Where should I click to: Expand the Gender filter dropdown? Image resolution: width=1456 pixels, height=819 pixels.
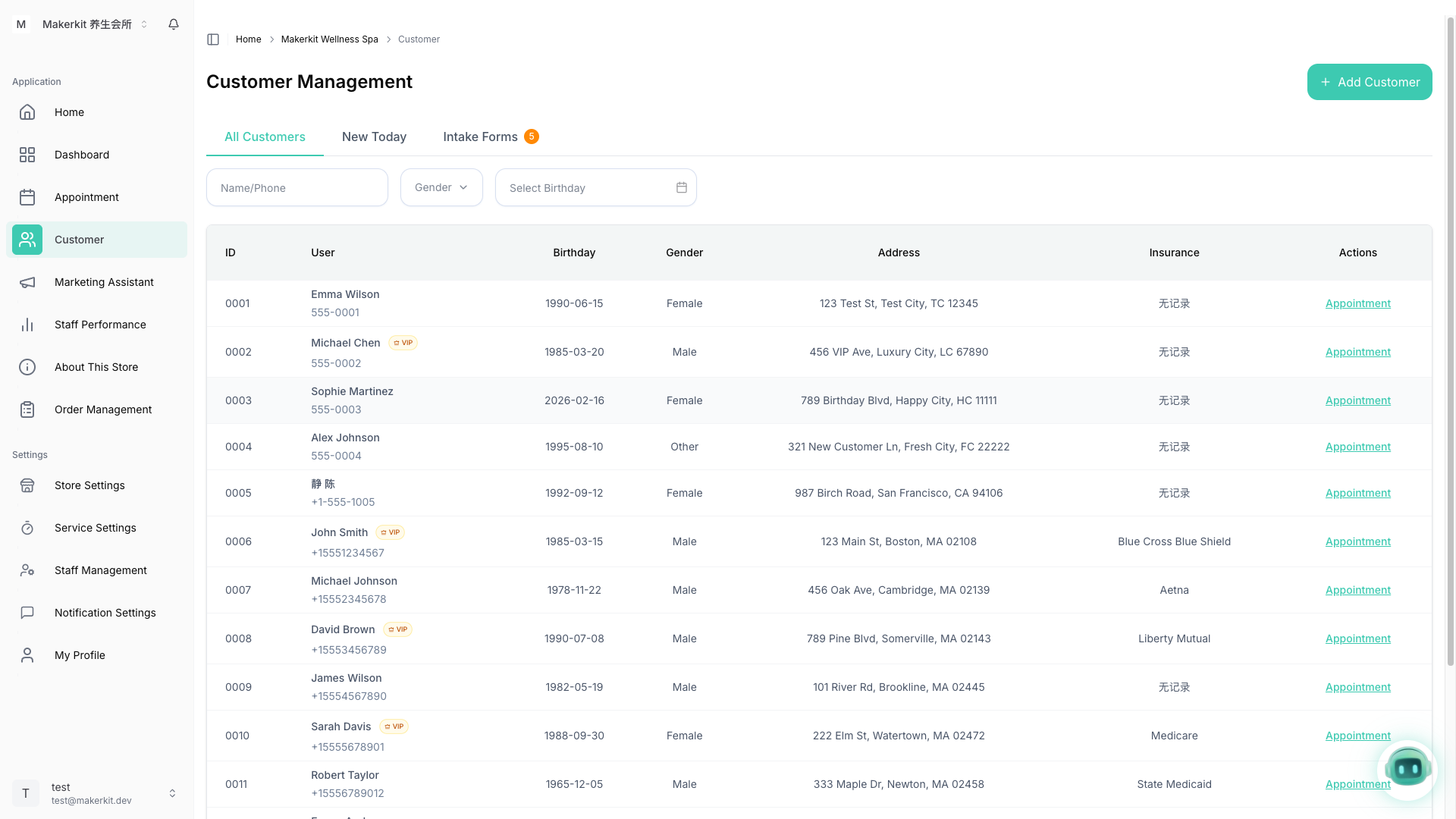coord(441,187)
